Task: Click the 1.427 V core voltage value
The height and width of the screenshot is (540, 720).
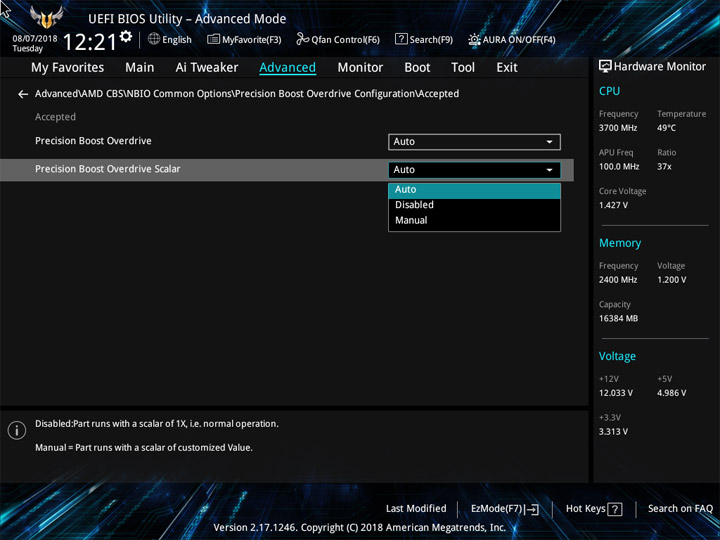Action: tap(613, 205)
